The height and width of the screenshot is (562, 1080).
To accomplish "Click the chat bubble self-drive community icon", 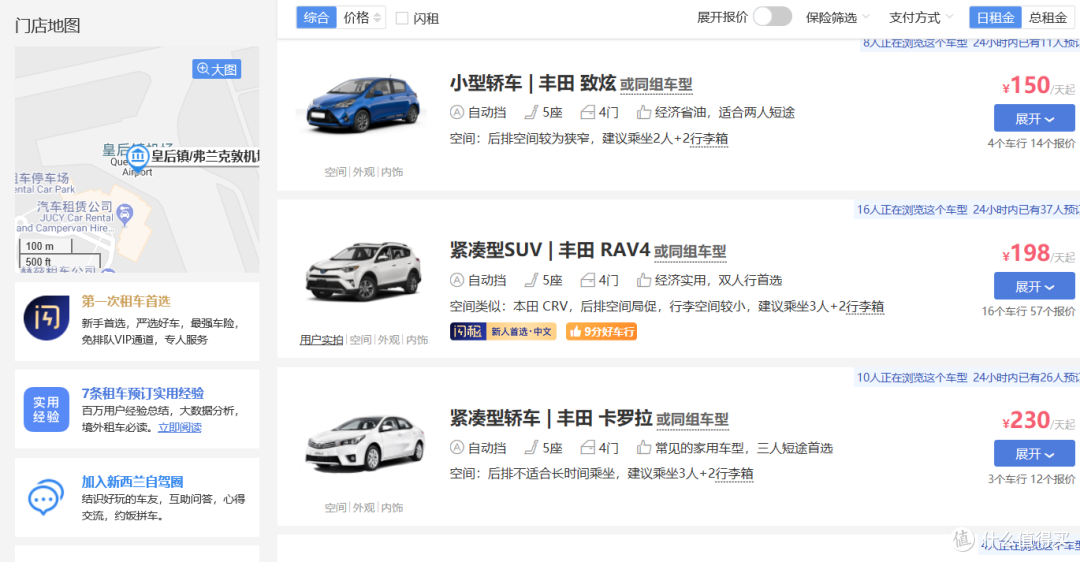I will click(46, 497).
